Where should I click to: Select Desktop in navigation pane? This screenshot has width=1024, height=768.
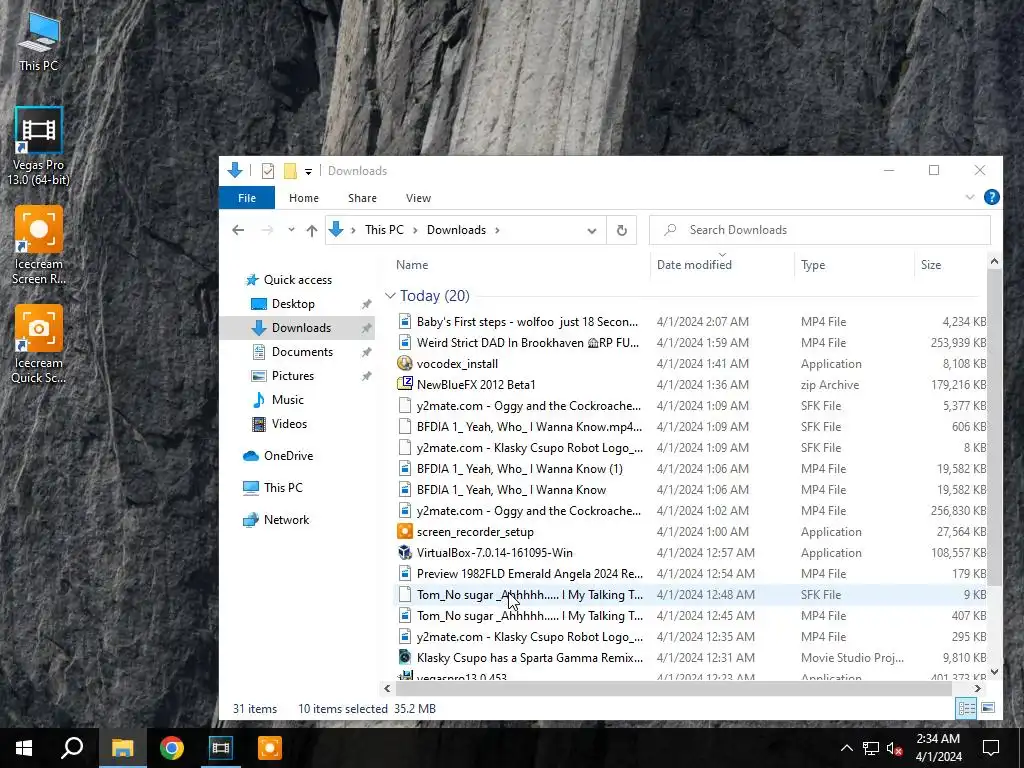(293, 304)
